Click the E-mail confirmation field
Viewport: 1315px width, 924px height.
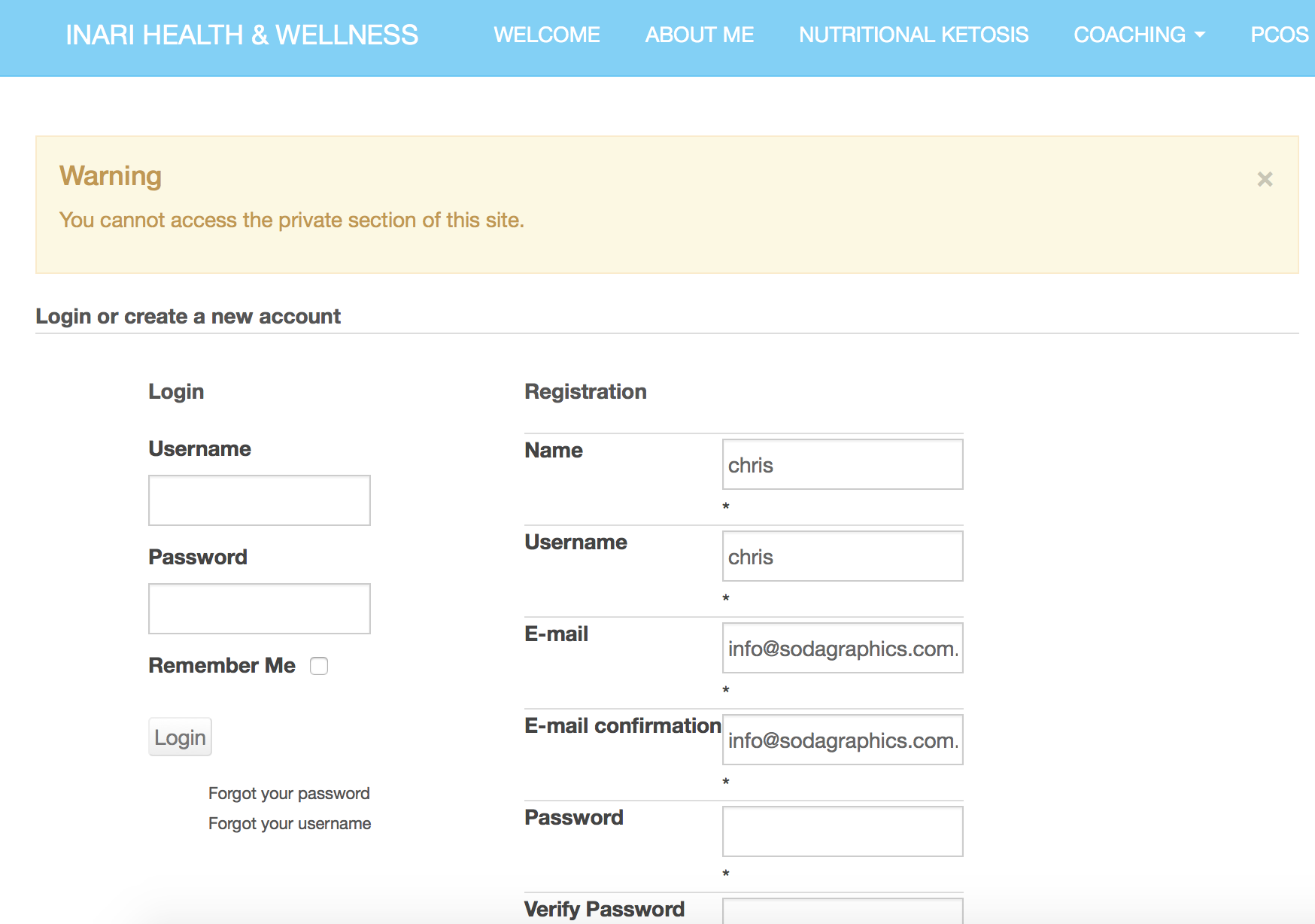pyautogui.click(x=843, y=740)
